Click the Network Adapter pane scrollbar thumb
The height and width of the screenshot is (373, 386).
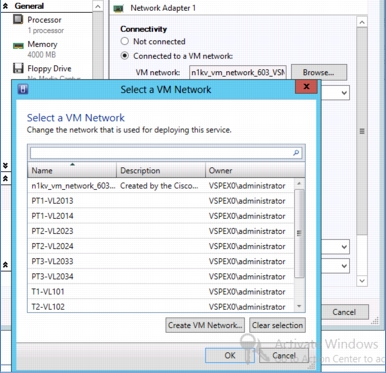362,131
